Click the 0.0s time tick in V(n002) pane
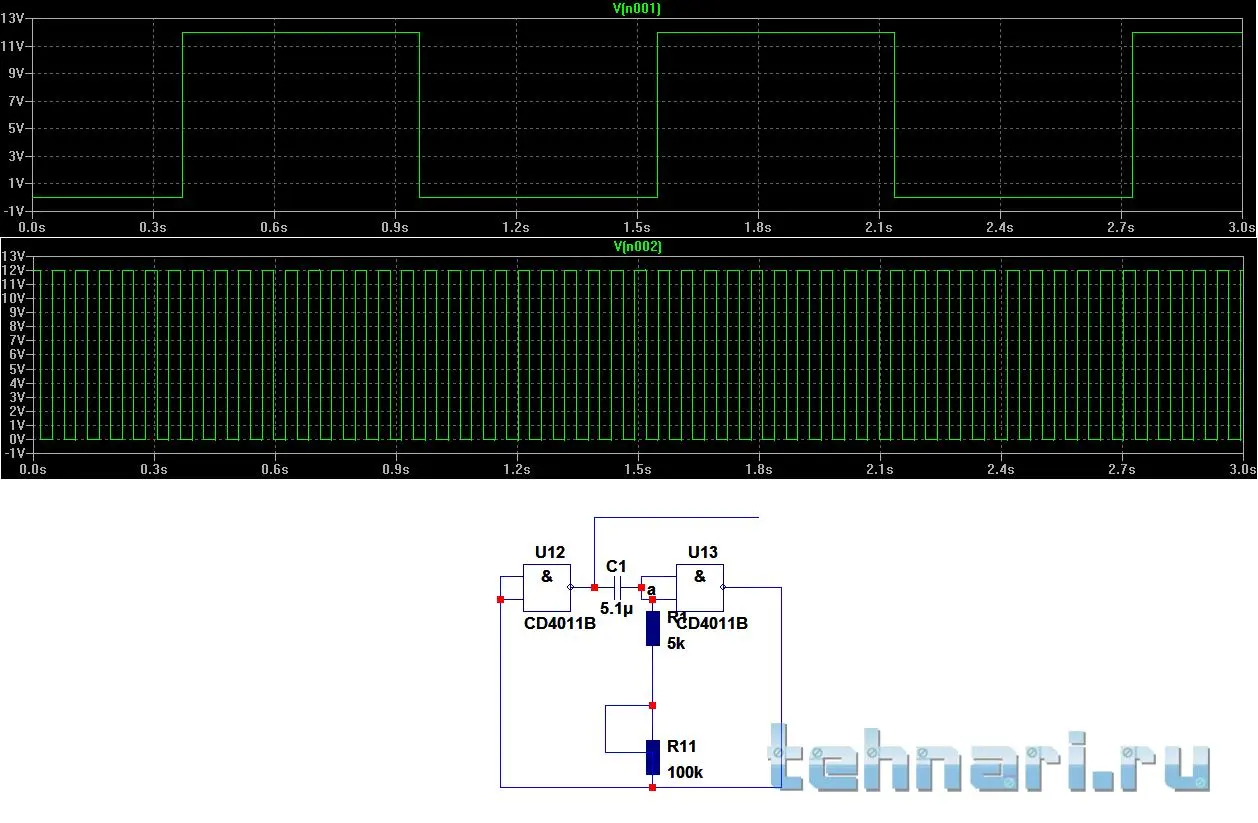The image size is (1258, 823). pyautogui.click(x=33, y=469)
